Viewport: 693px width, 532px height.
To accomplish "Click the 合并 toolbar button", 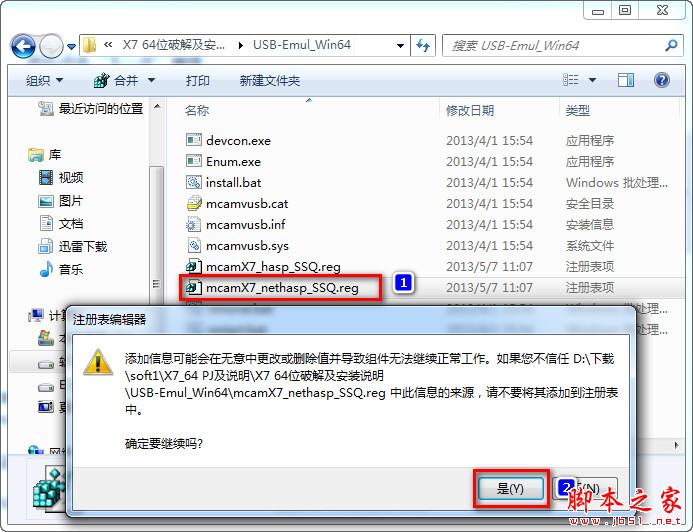I will point(116,80).
